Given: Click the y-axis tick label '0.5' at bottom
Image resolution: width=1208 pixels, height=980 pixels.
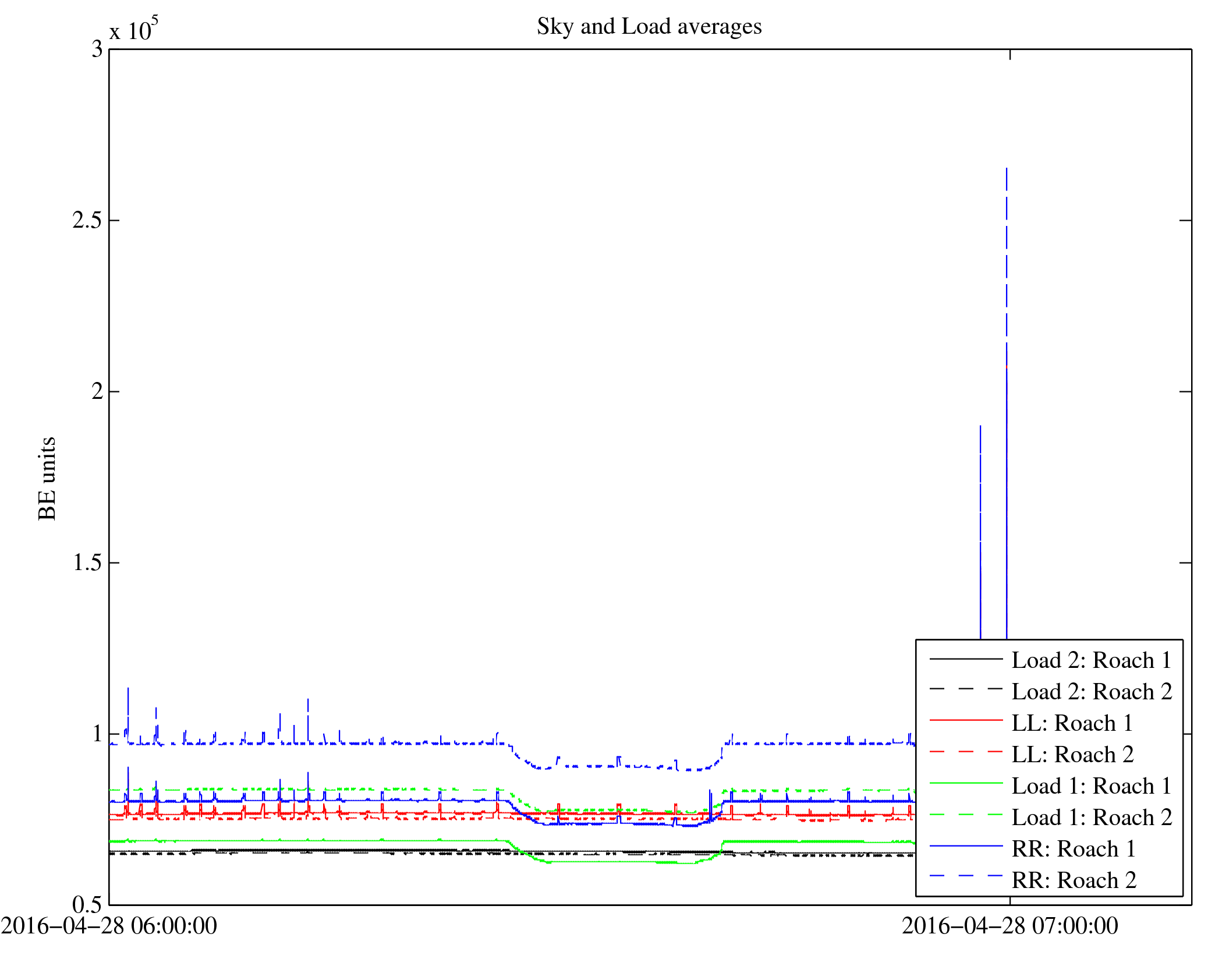Looking at the screenshot, I should tap(87, 904).
